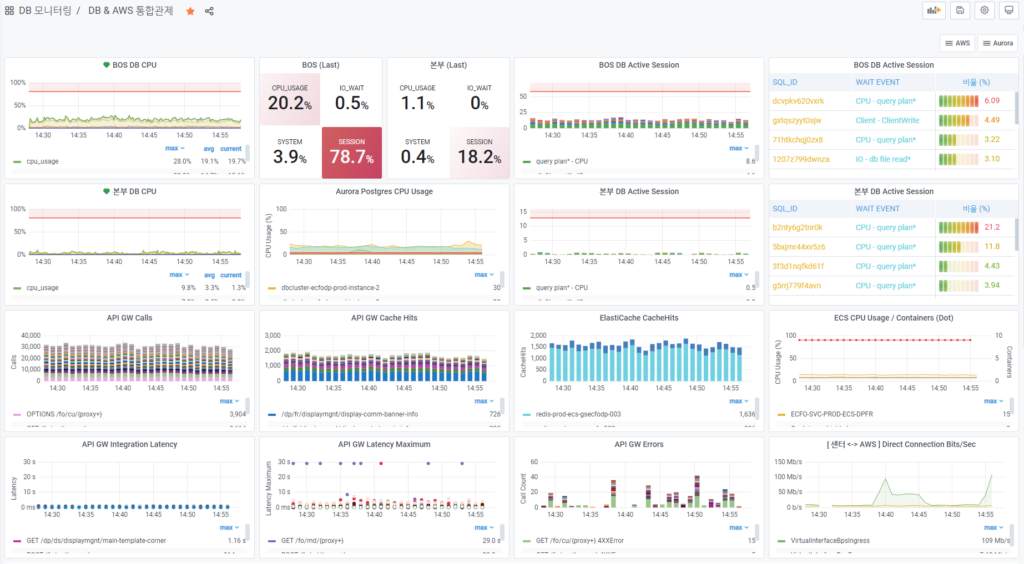The image size is (1024, 564).
Task: Click the Add panel chart icon
Action: [934, 11]
